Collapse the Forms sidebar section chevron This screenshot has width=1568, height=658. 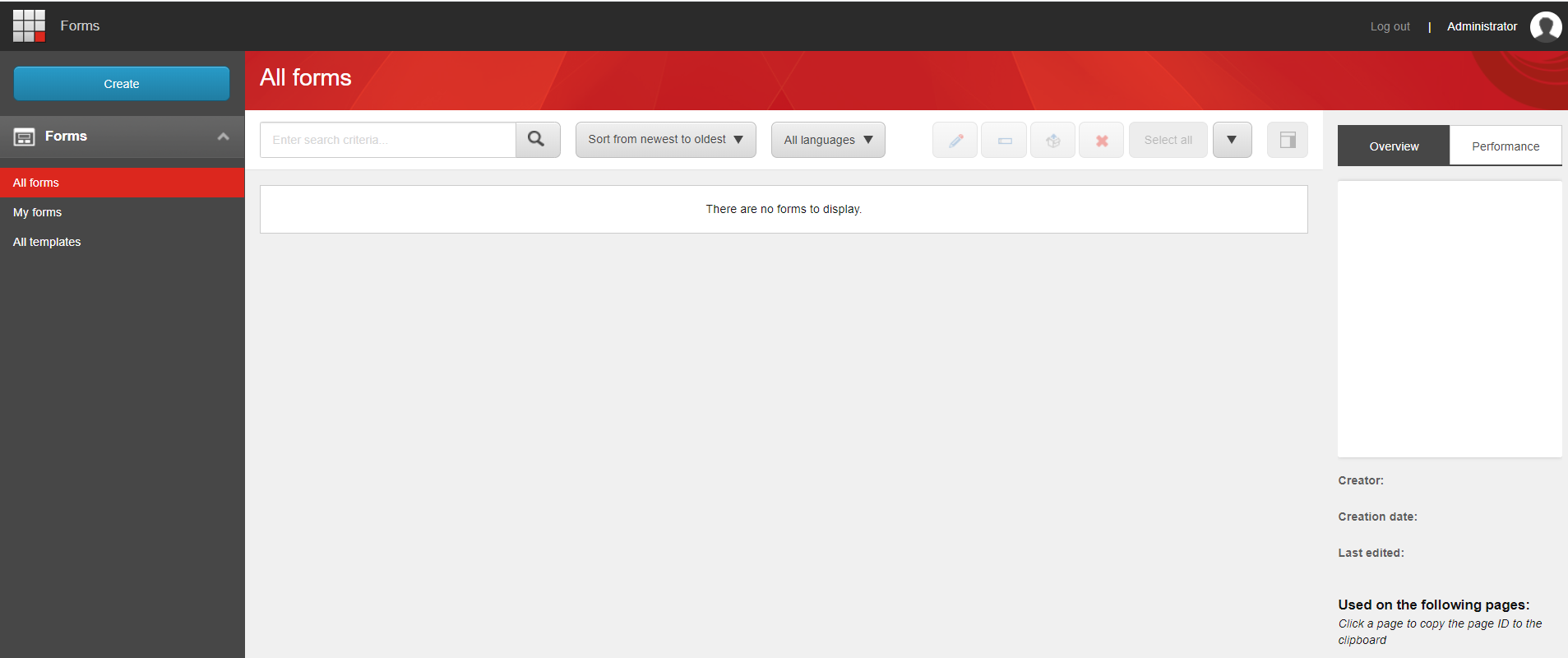coord(223,137)
